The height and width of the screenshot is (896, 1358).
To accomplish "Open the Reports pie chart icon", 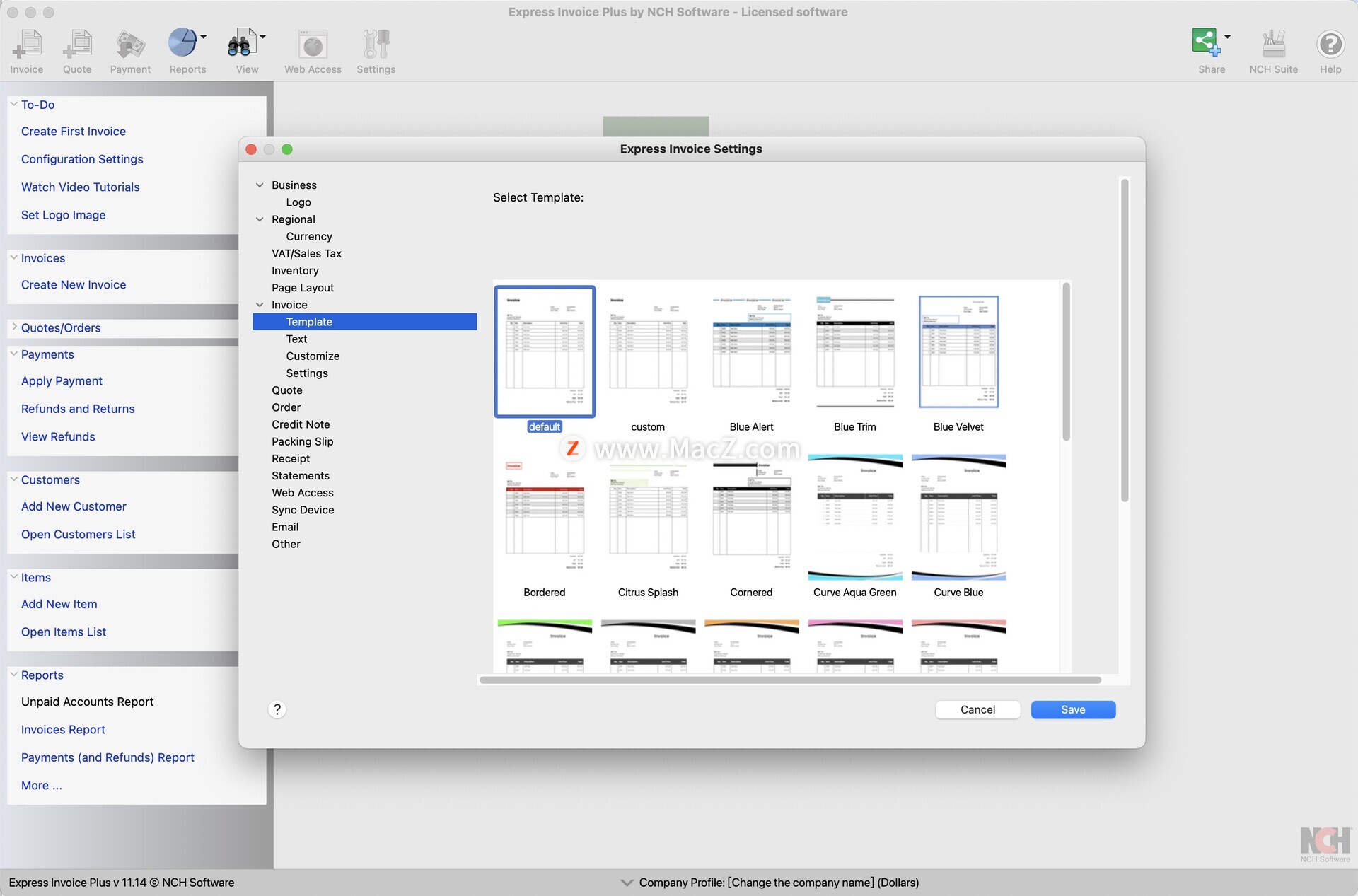I will click(x=182, y=43).
